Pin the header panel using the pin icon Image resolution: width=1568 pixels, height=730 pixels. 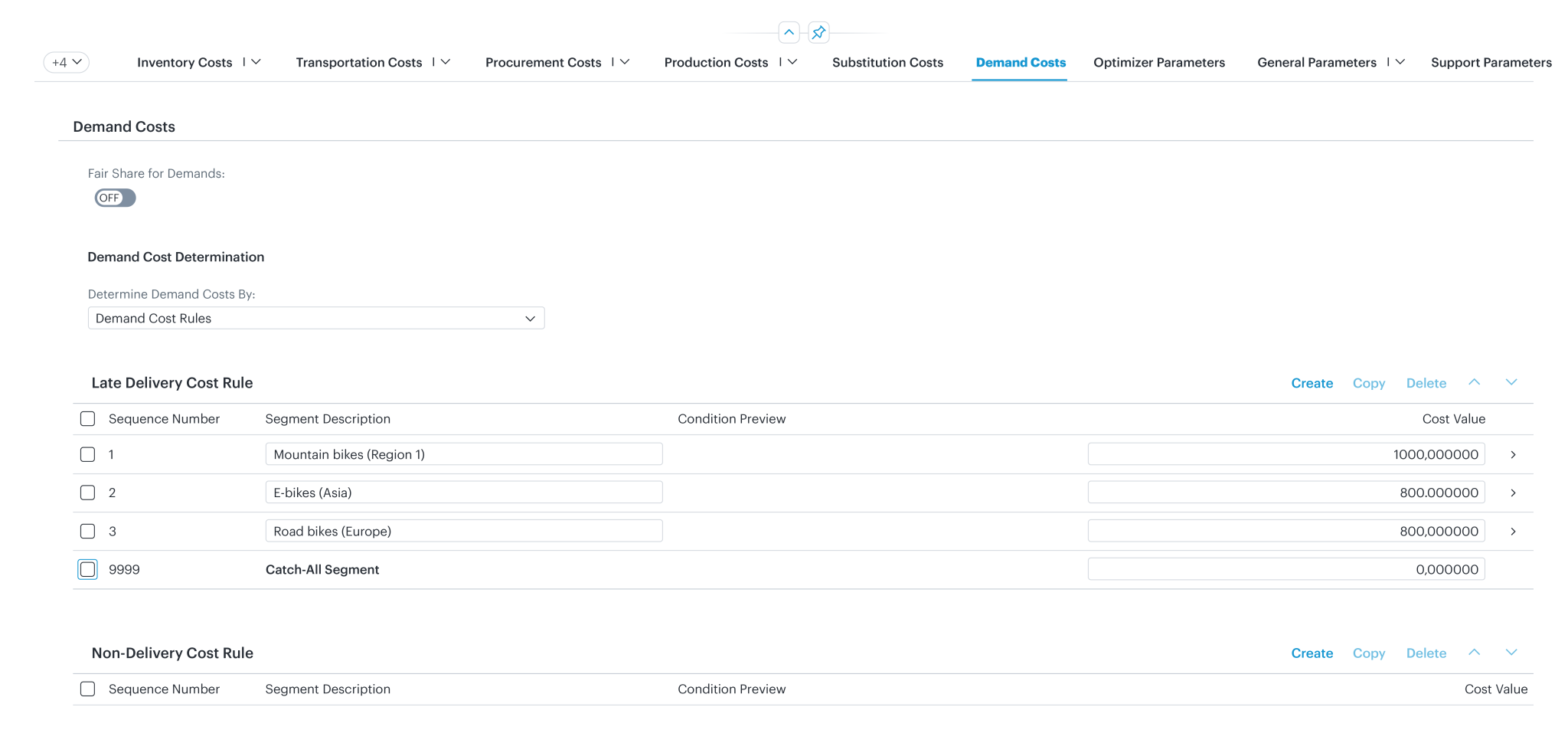tap(819, 32)
